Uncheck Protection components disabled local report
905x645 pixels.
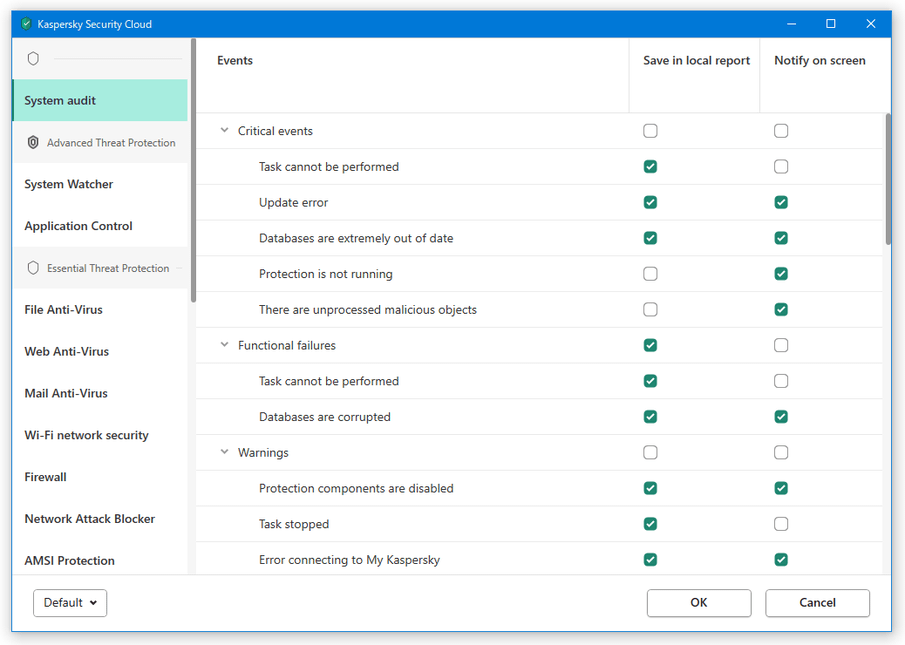[650, 489]
